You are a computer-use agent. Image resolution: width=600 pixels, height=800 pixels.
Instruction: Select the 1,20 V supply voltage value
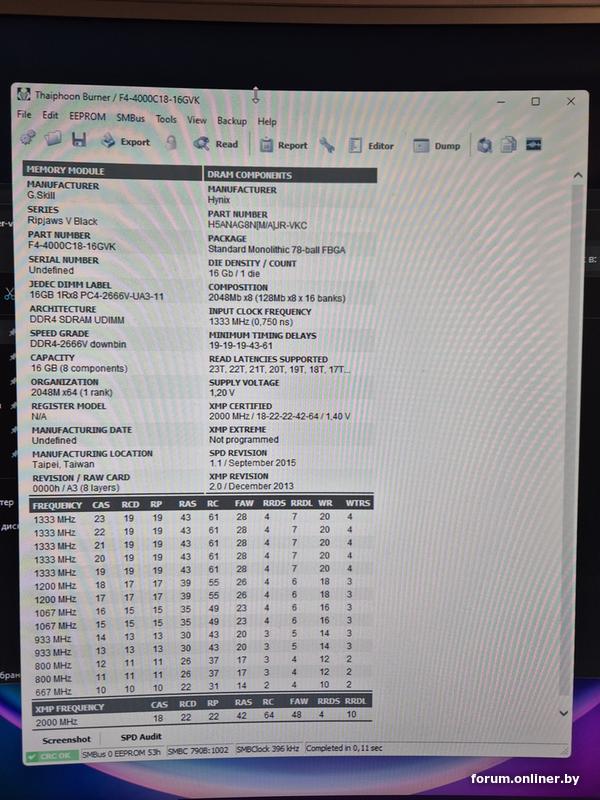(222, 393)
